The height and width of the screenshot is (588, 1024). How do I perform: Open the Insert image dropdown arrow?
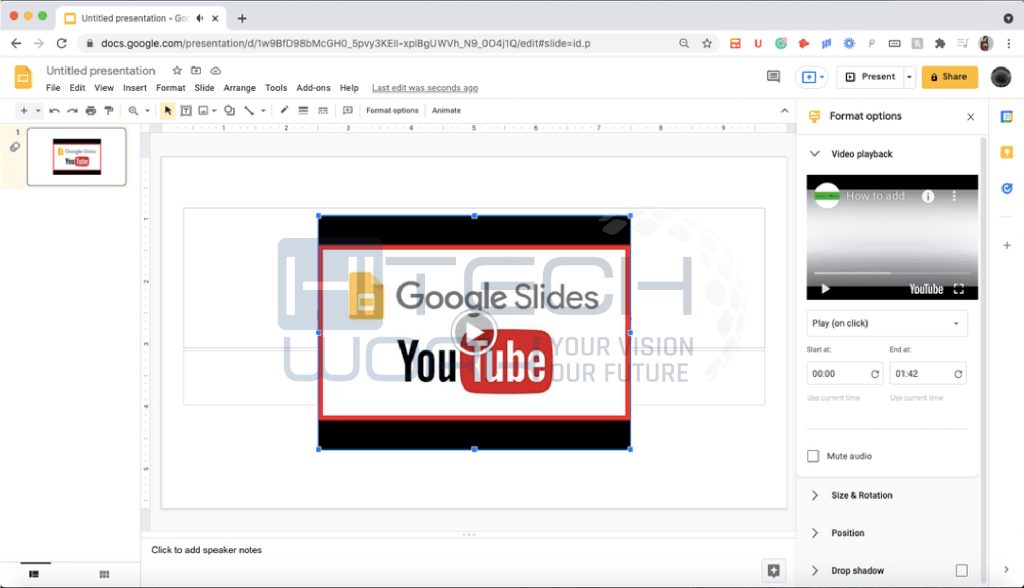click(214, 110)
